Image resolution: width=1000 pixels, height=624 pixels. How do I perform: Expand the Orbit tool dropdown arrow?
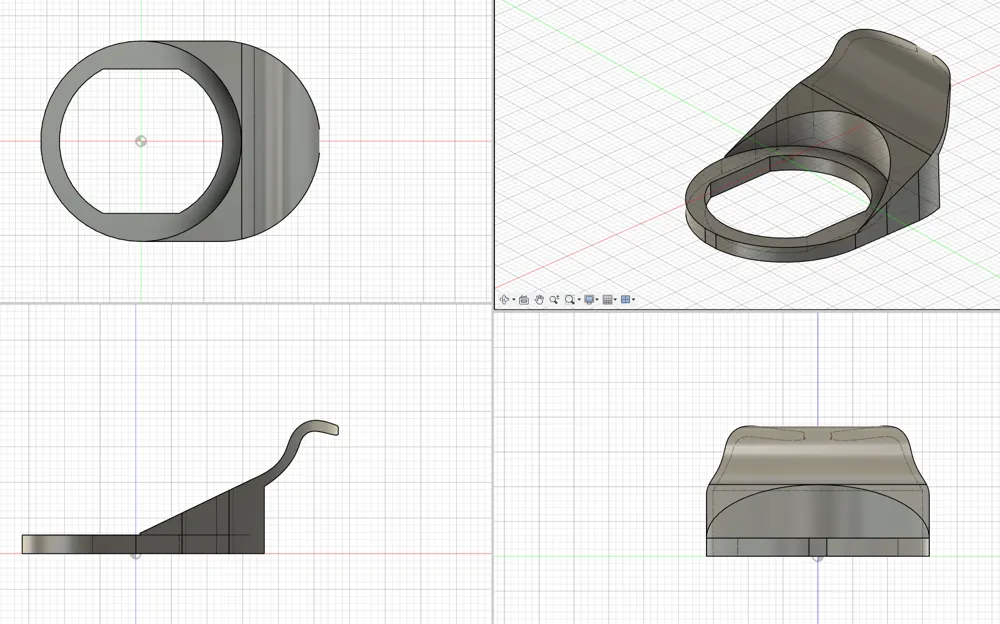[x=514, y=300]
